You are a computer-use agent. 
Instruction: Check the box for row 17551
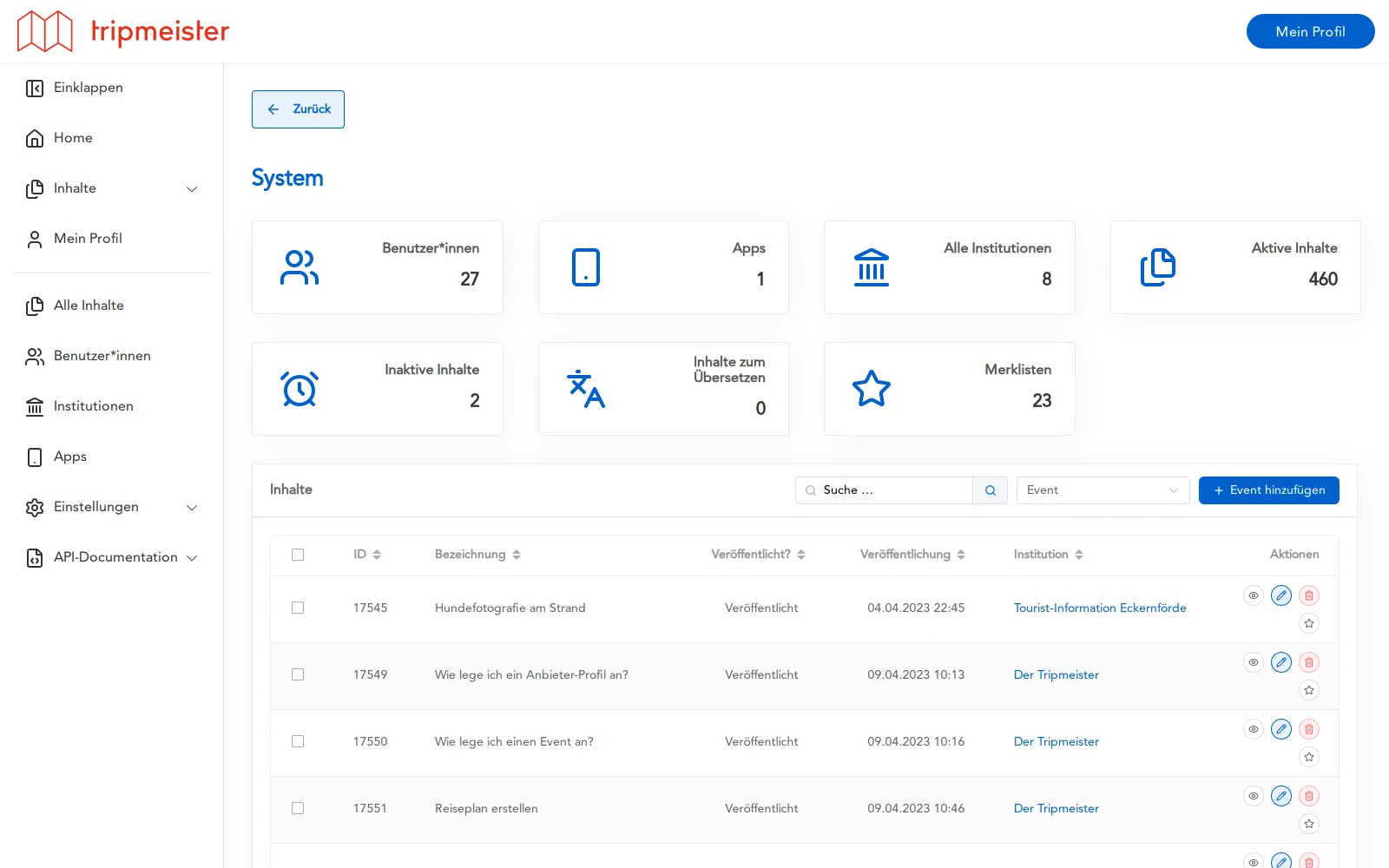(298, 808)
